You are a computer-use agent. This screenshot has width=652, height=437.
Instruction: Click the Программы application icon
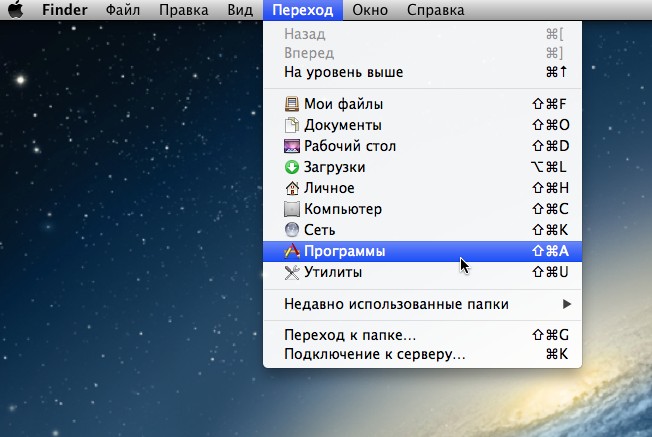coord(291,251)
